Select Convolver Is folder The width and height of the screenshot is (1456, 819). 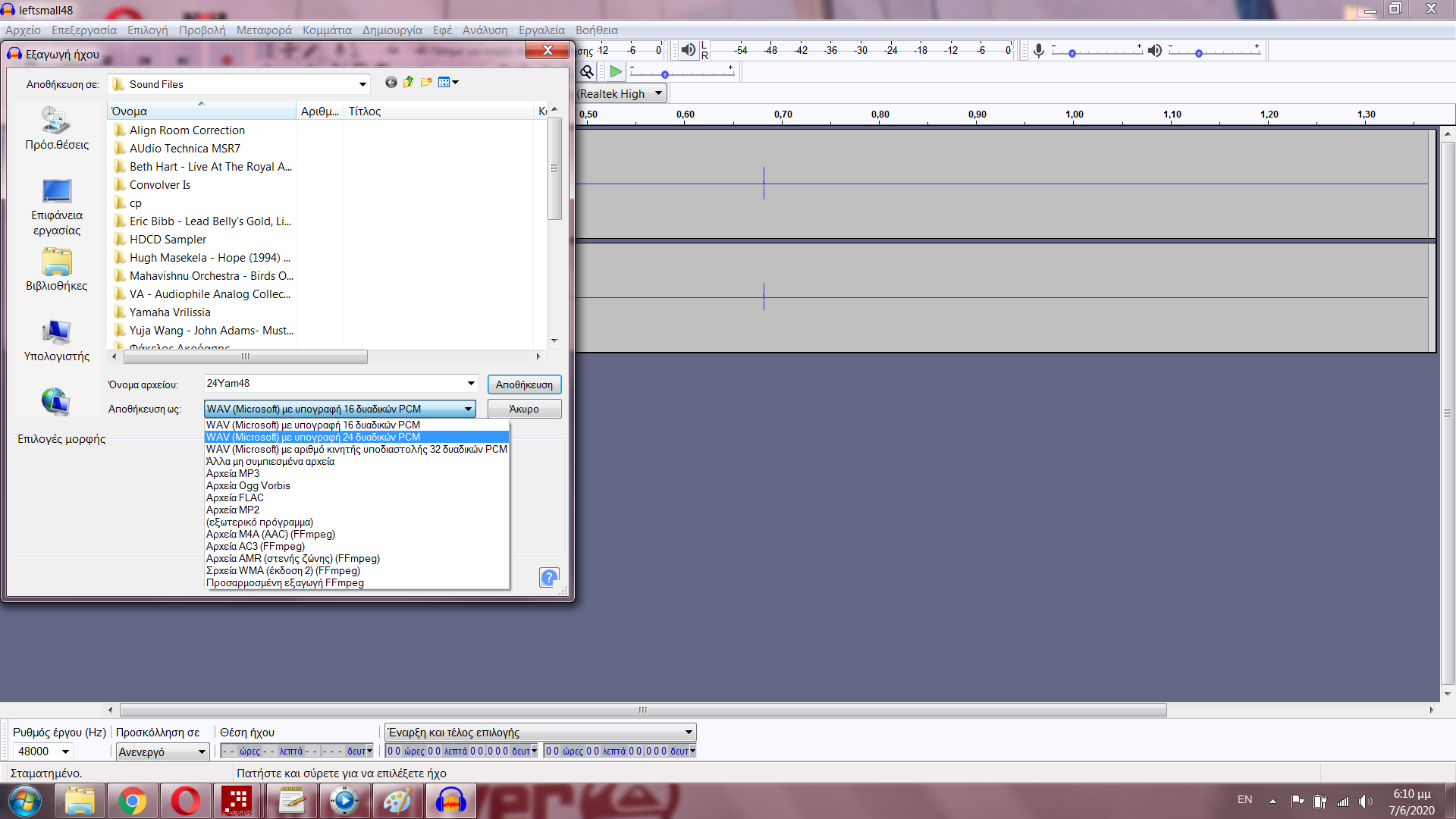[x=152, y=184]
